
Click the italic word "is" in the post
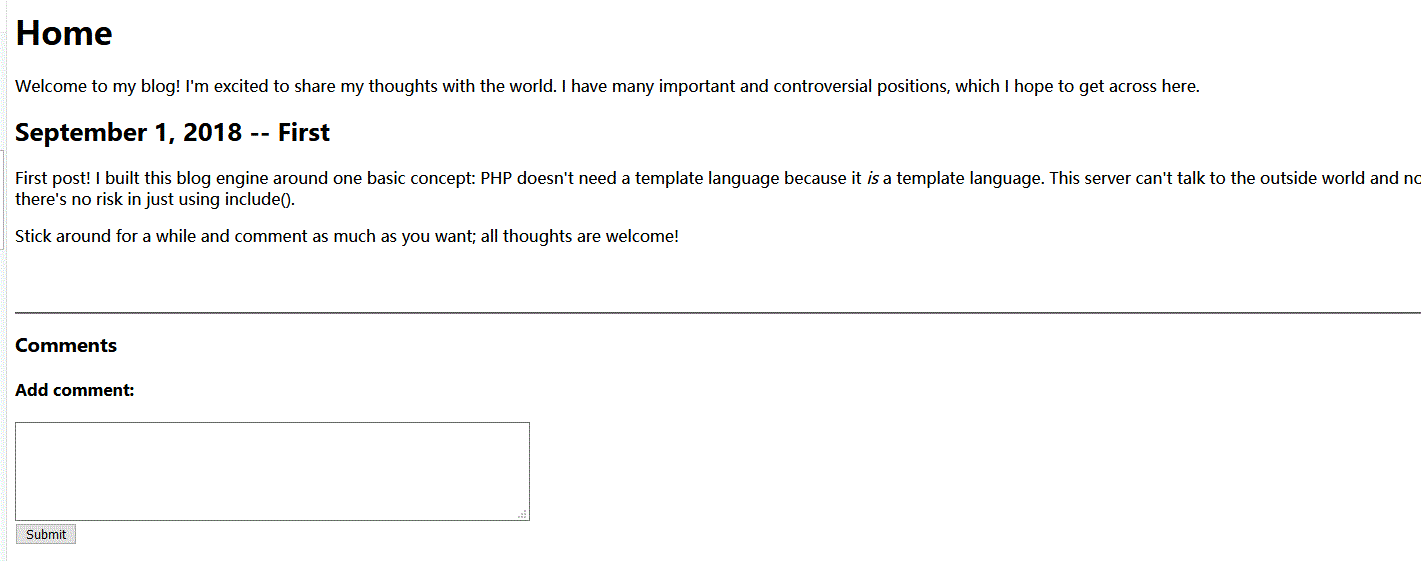point(872,179)
